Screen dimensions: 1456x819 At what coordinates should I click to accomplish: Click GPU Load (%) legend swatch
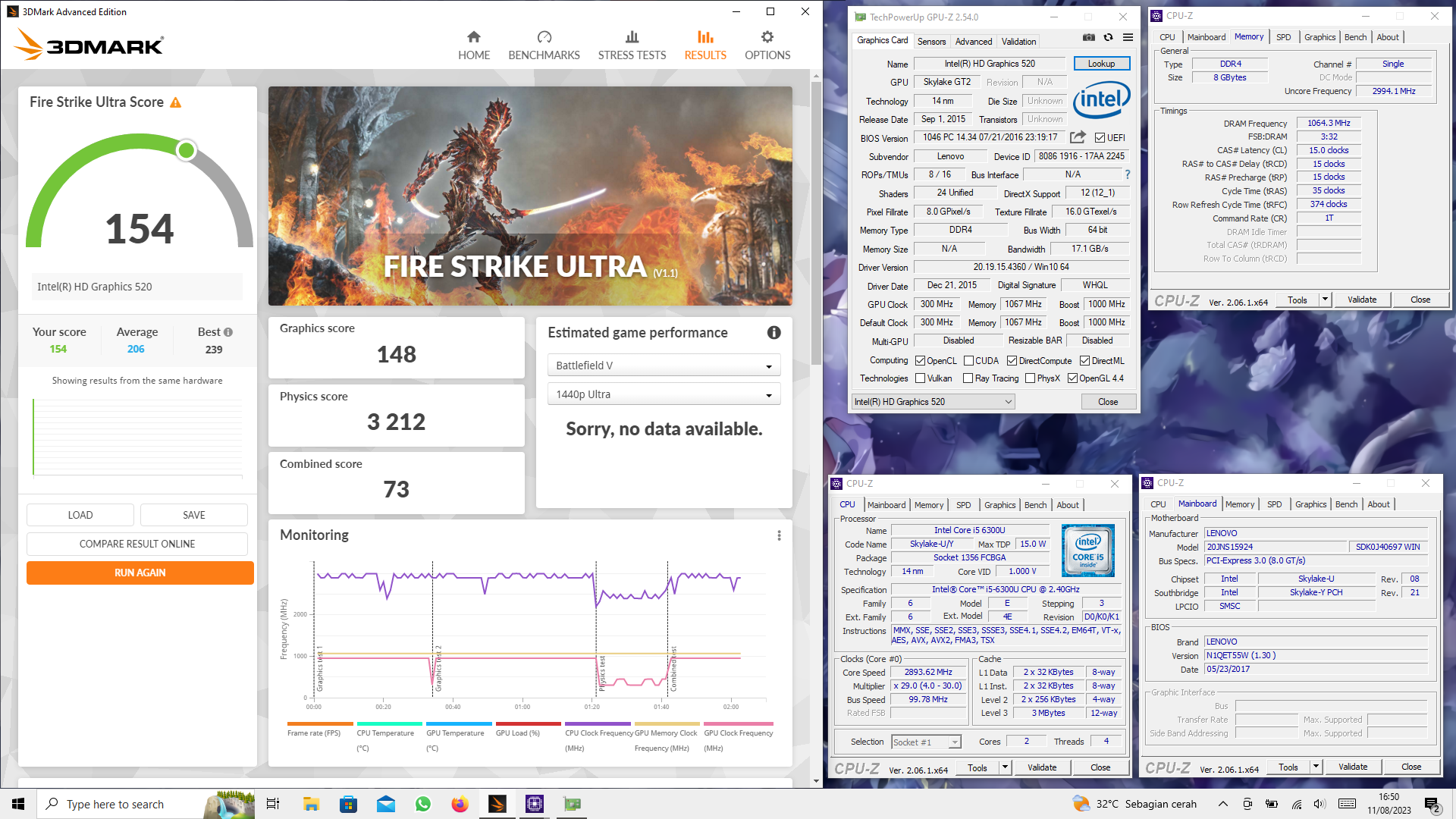[x=528, y=723]
